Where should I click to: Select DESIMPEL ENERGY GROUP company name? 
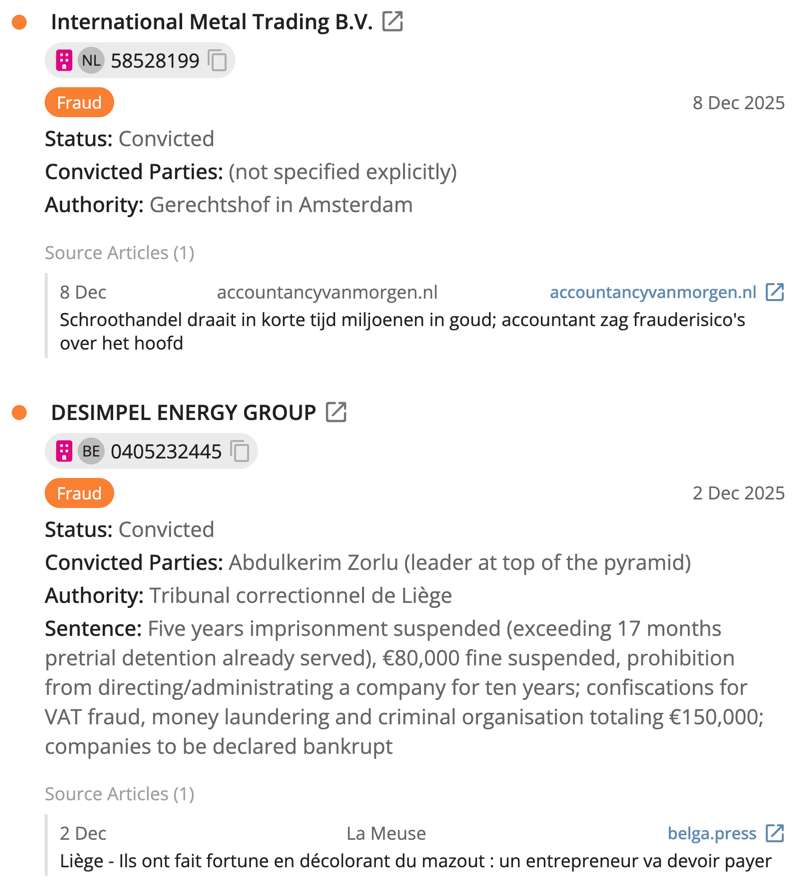(x=183, y=412)
